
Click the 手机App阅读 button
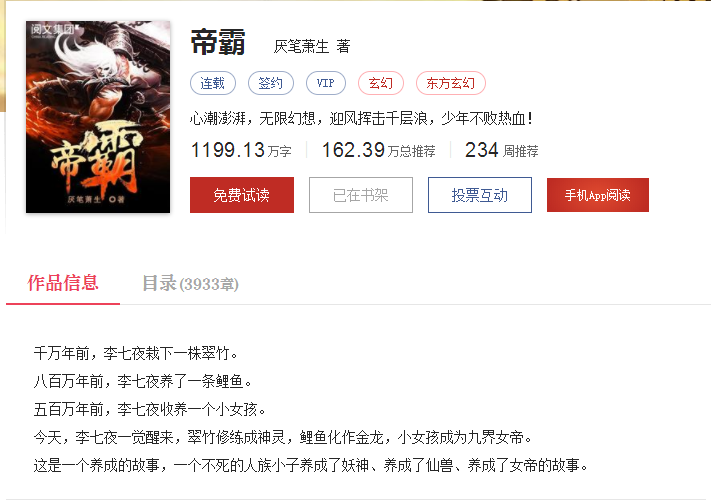click(598, 195)
